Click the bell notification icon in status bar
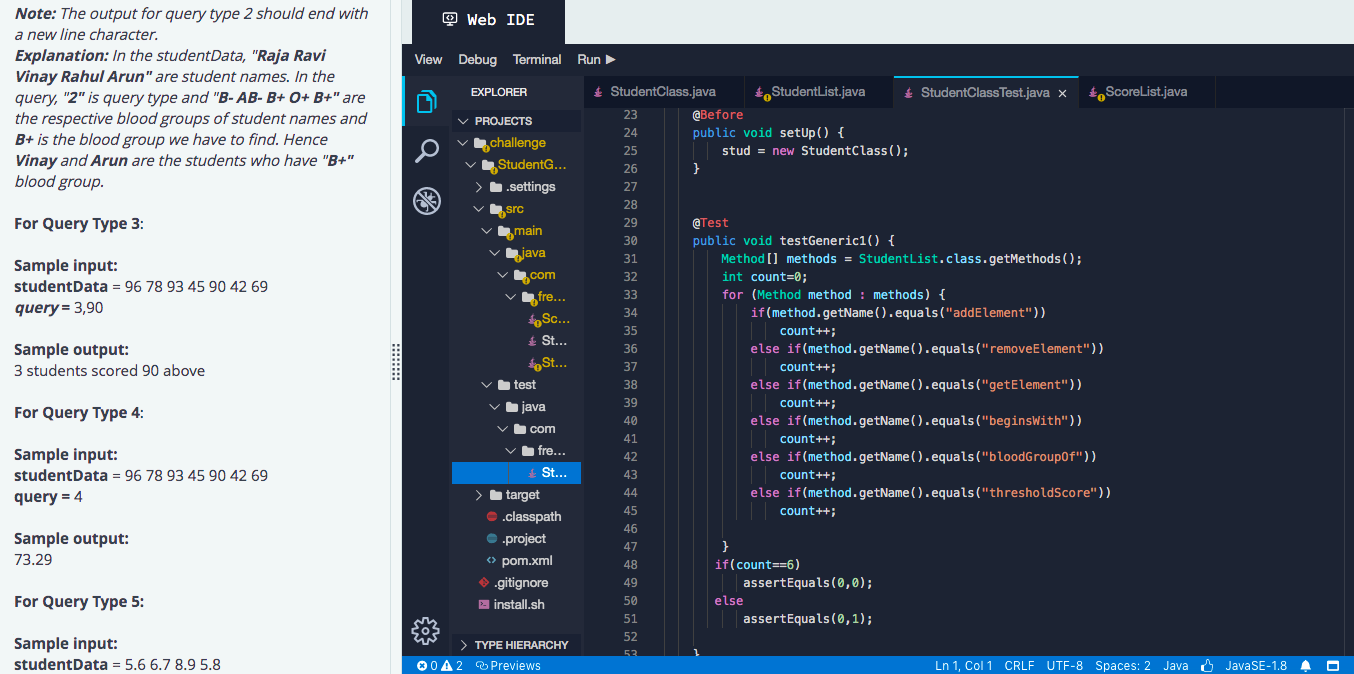This screenshot has height=674, width=1354. point(1307,664)
